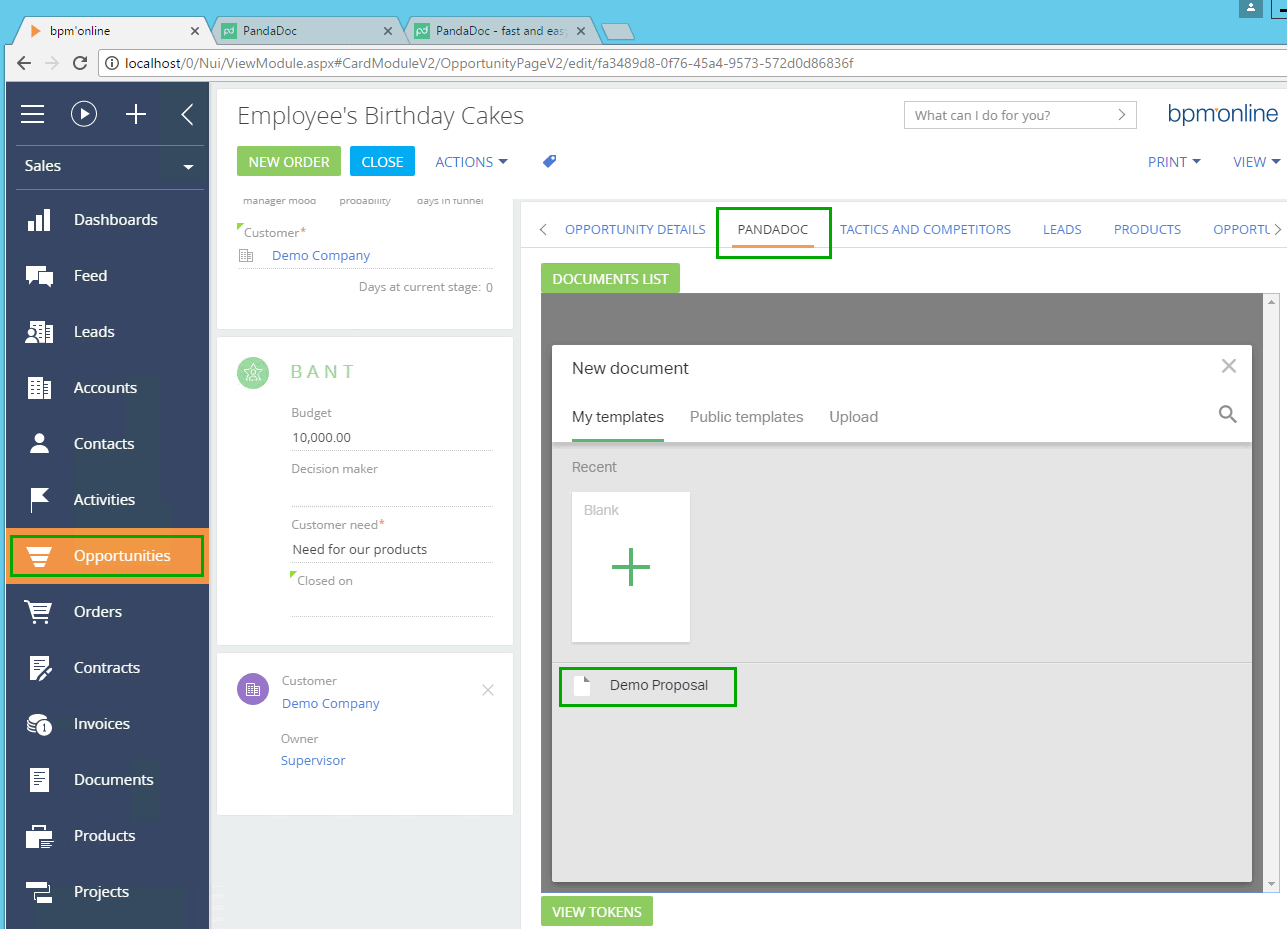Click the search icon in New document dialog

point(1228,414)
